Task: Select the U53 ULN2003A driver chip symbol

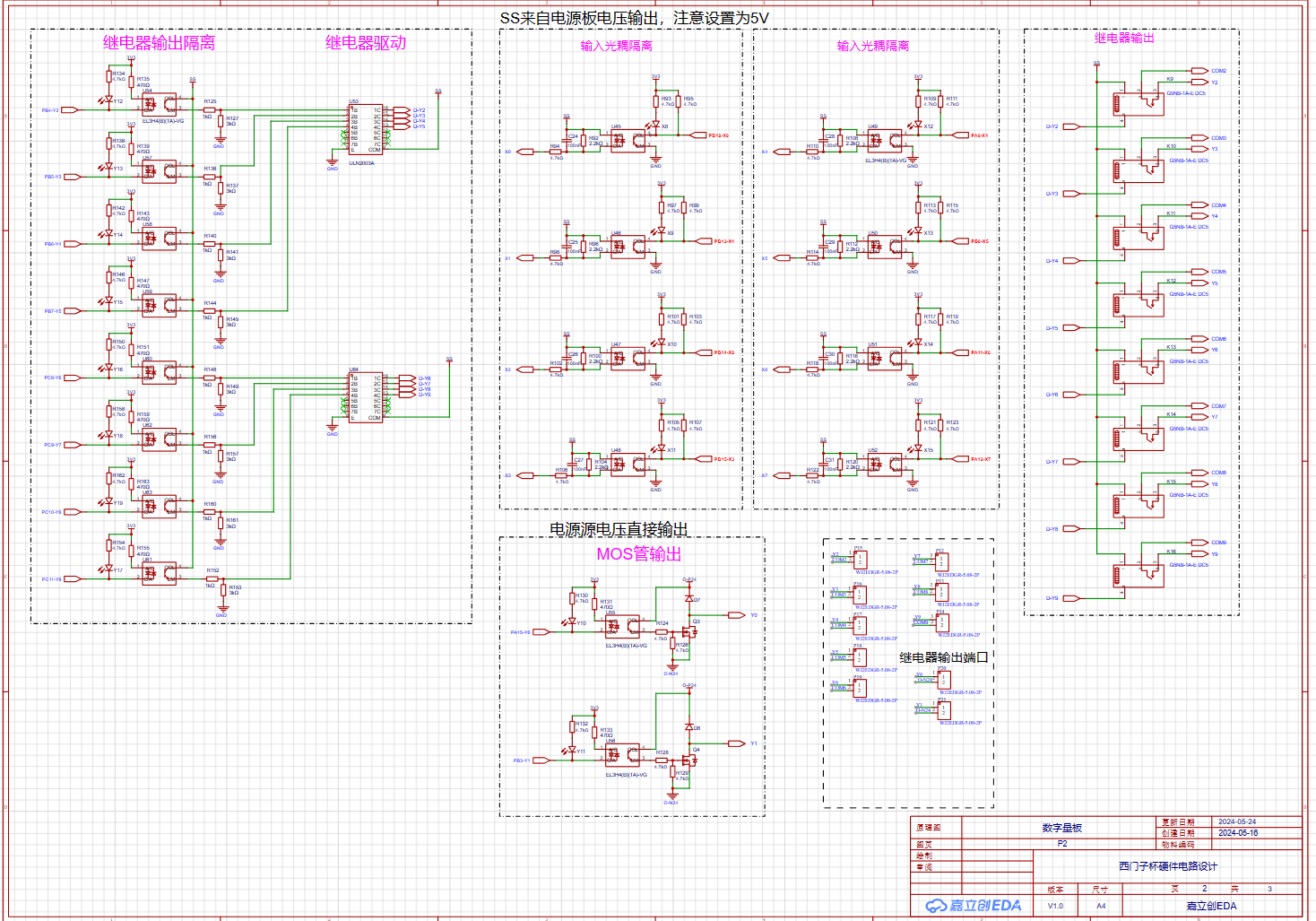Action: point(365,130)
